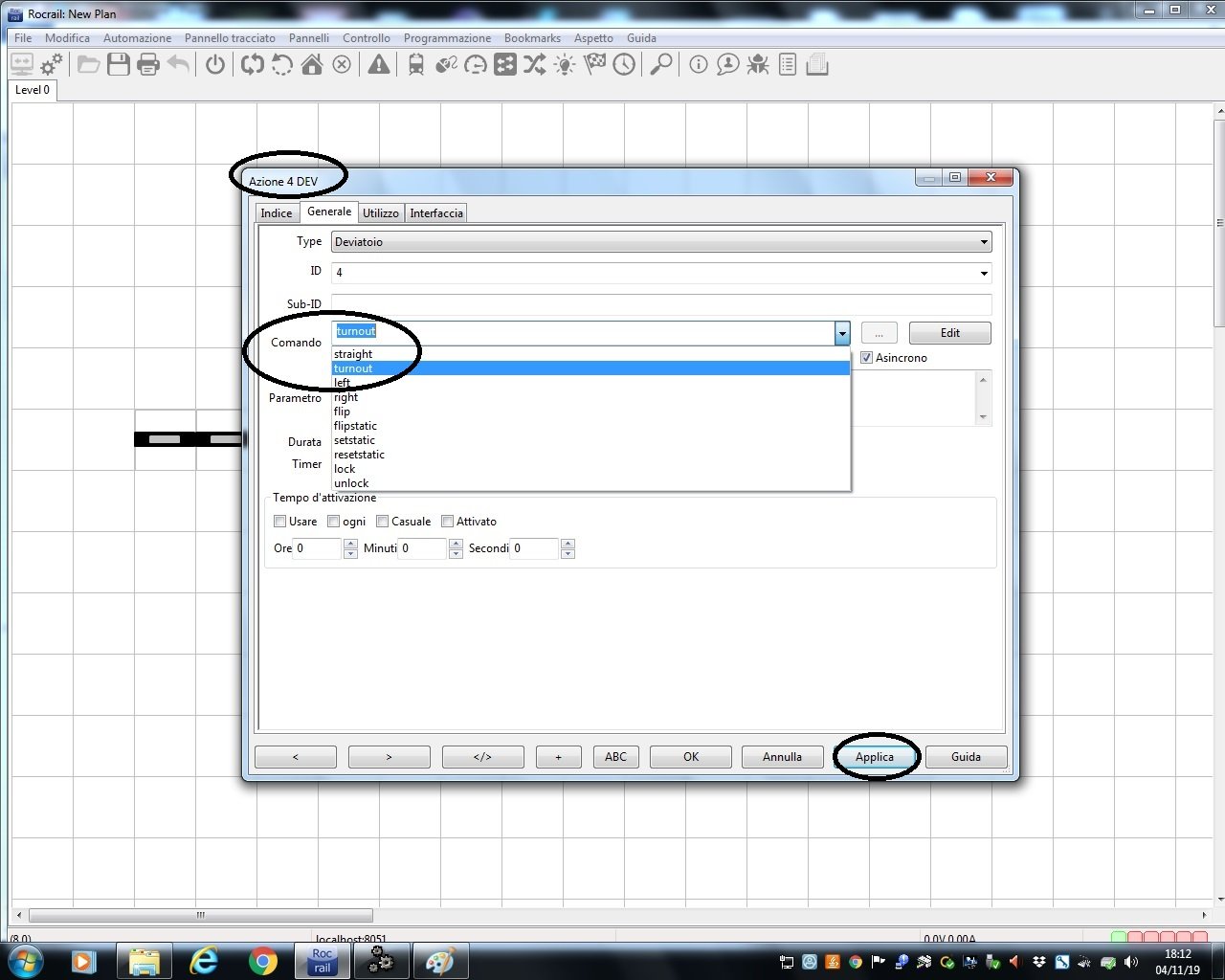Click the home icon in toolbar

[312, 65]
